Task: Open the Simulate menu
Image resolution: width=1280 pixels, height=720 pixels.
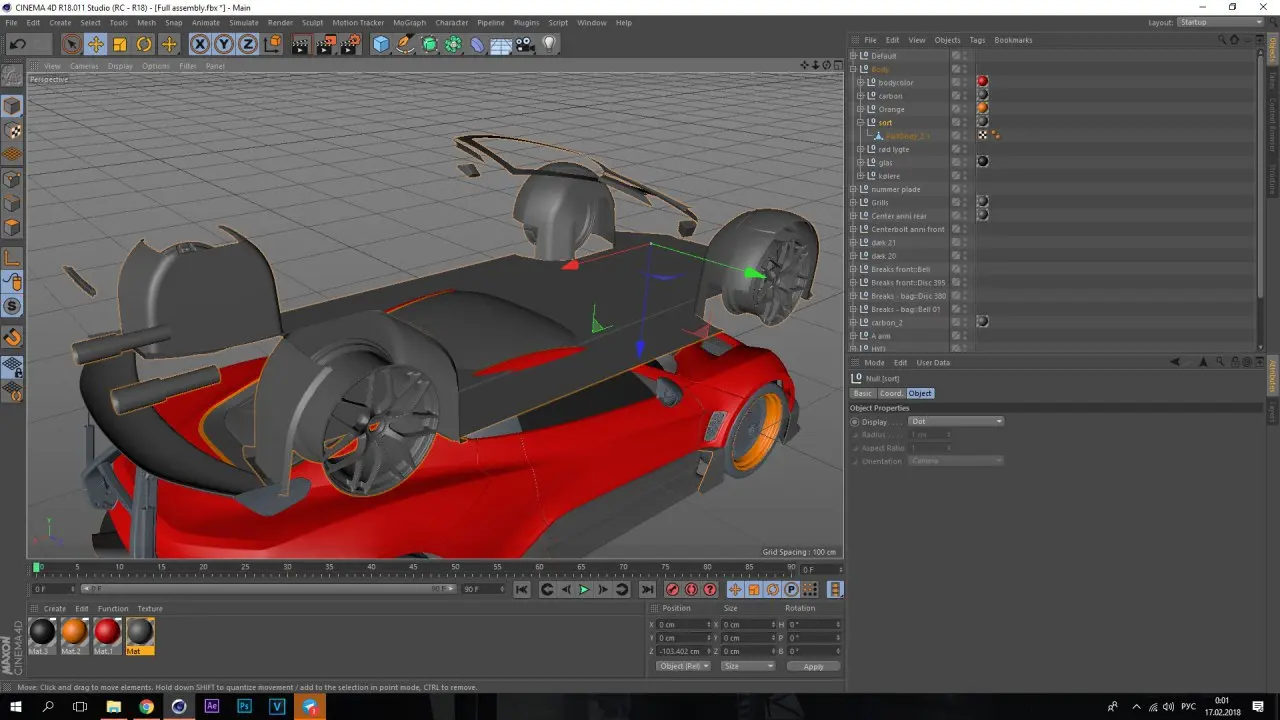Action: pyautogui.click(x=244, y=22)
